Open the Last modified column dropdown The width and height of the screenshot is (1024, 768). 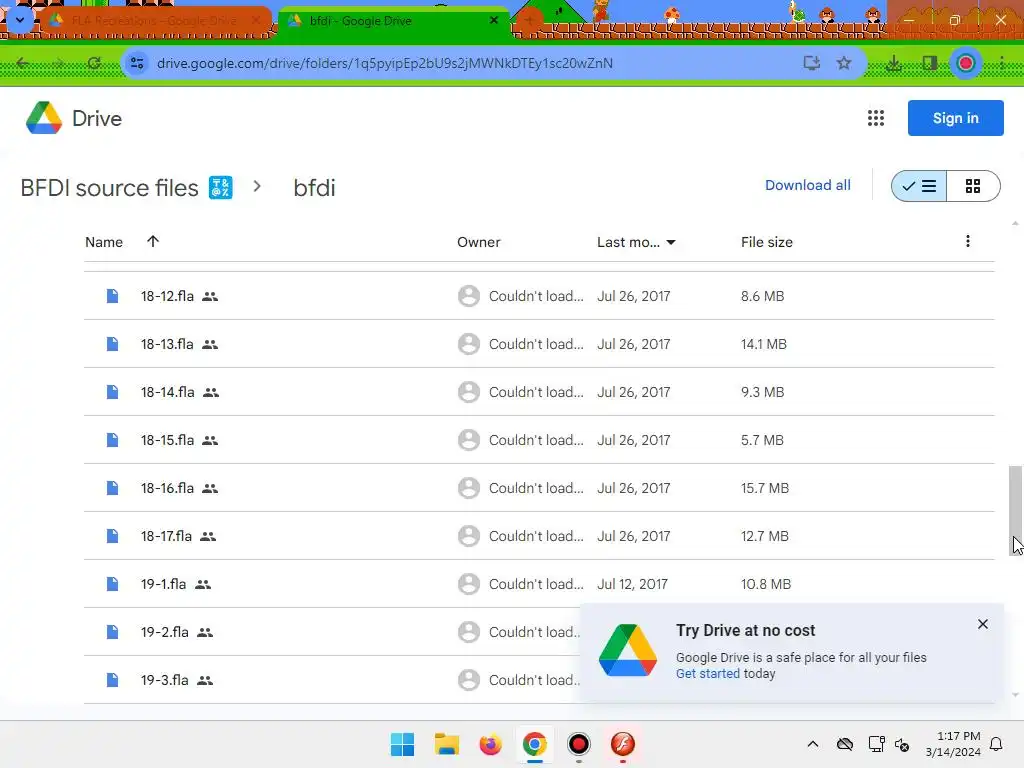coord(671,242)
